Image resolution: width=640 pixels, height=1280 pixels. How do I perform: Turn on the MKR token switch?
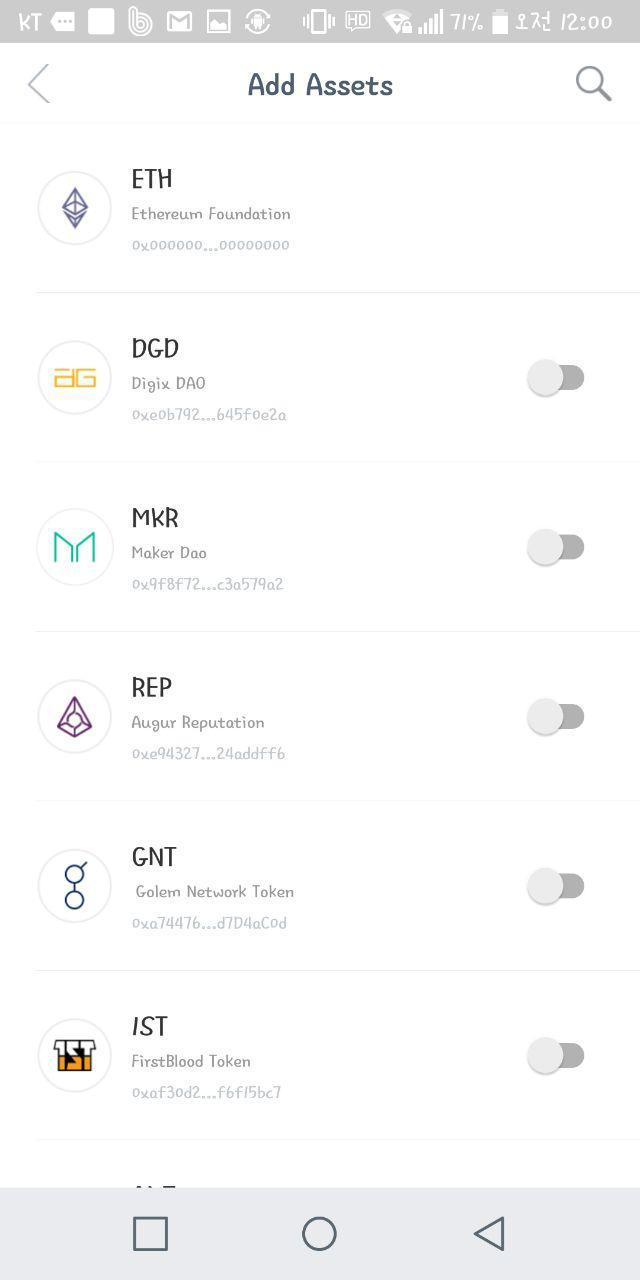point(558,546)
